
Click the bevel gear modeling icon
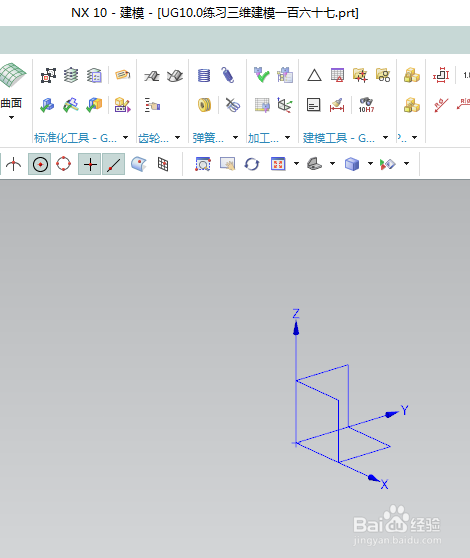tap(175, 75)
